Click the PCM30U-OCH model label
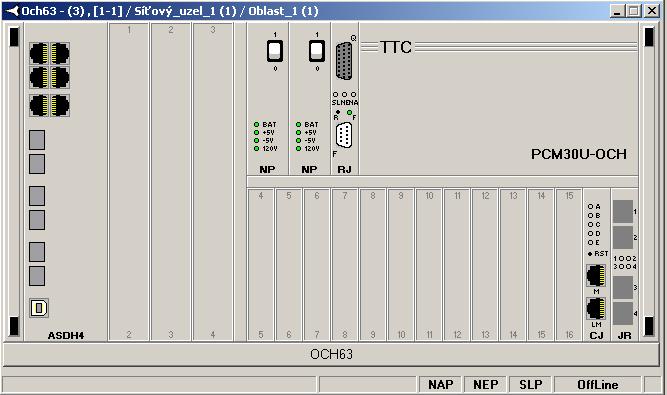Screen dimensions: 667x395 tap(579, 154)
